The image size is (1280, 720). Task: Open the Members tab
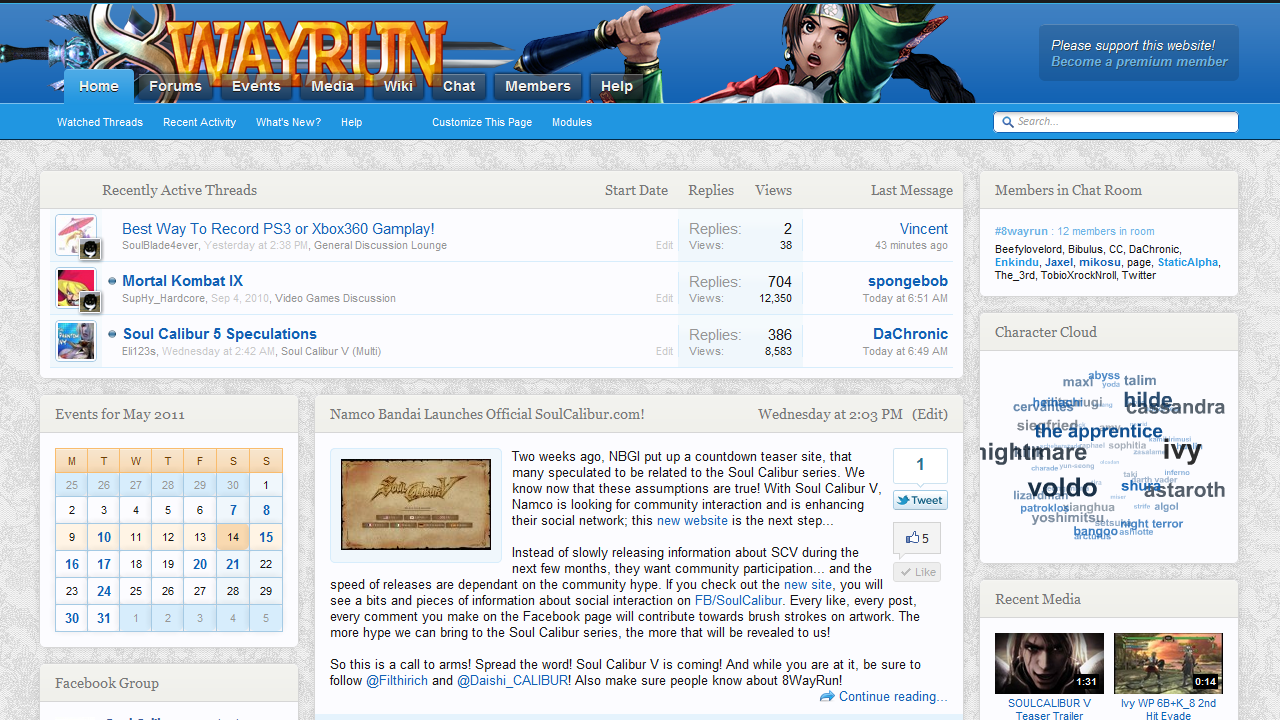coord(538,86)
